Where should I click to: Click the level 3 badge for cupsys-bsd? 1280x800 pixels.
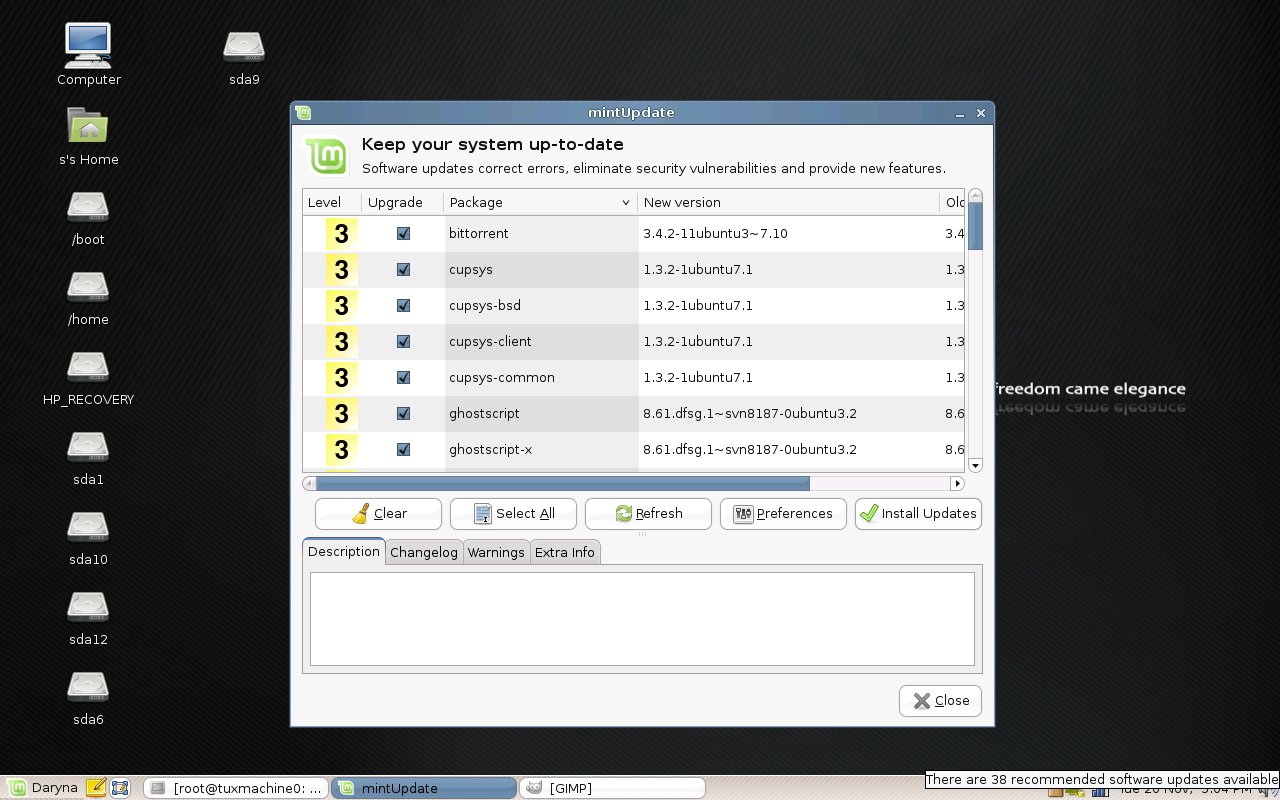[x=341, y=306]
